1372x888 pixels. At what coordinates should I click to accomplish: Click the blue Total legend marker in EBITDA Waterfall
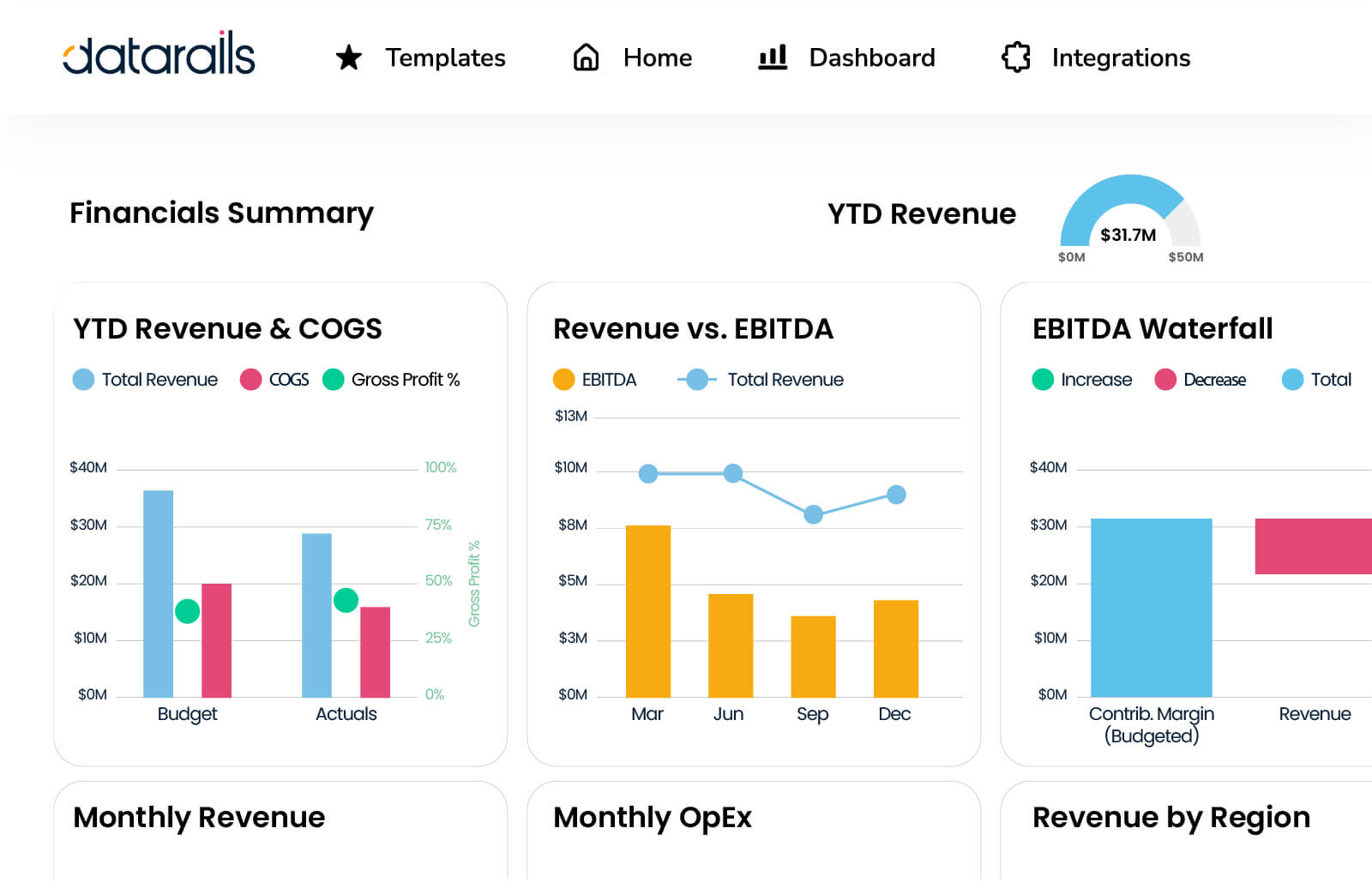pos(1291,380)
